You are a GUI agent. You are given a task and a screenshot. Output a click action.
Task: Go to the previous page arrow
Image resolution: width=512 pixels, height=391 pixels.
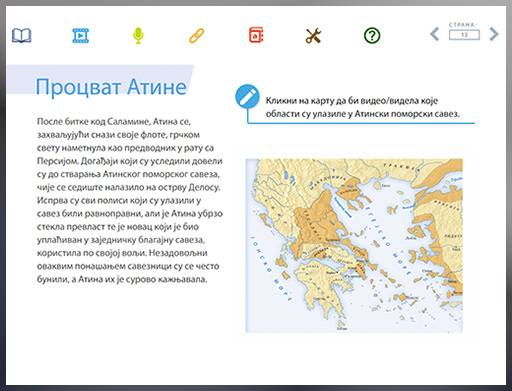[x=435, y=34]
